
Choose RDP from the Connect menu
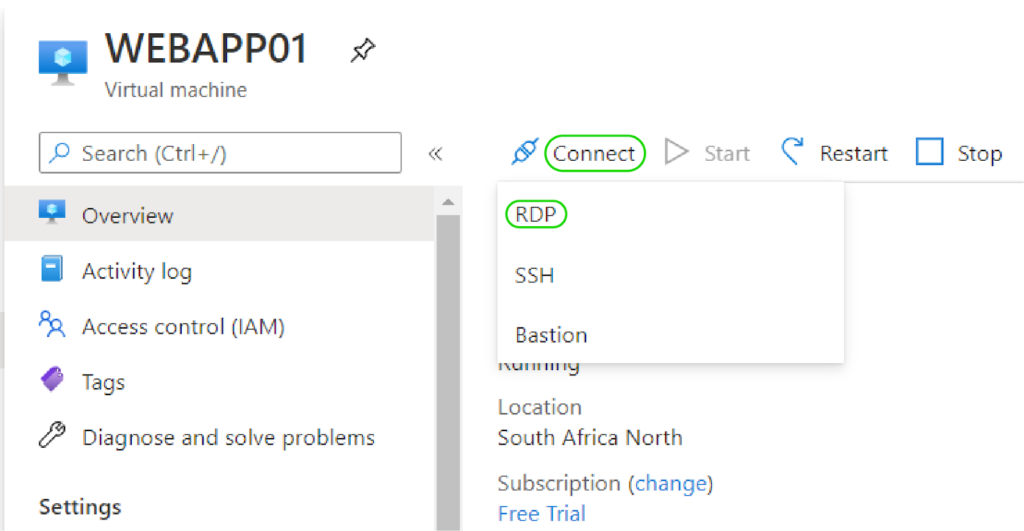[536, 214]
